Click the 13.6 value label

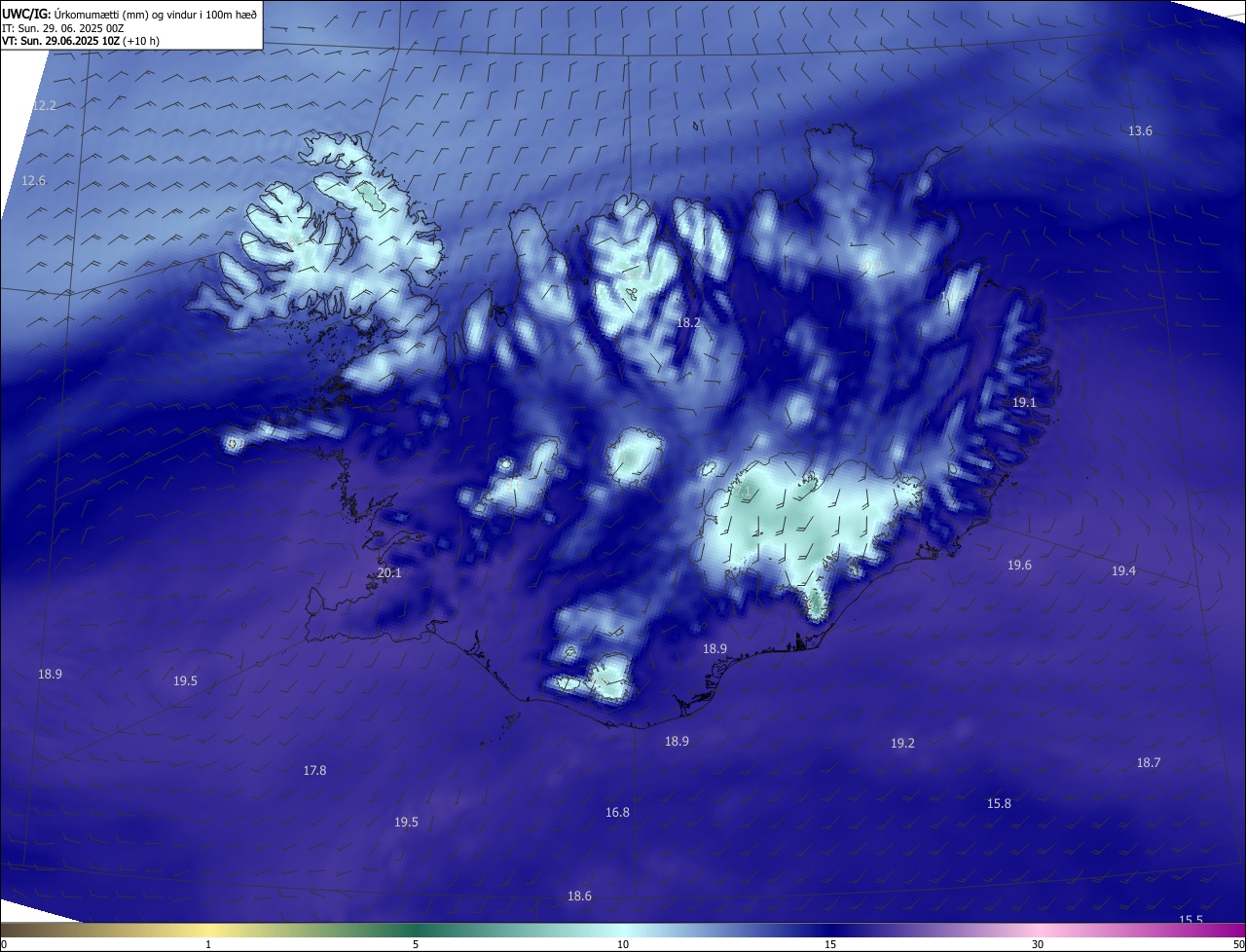(x=1140, y=130)
